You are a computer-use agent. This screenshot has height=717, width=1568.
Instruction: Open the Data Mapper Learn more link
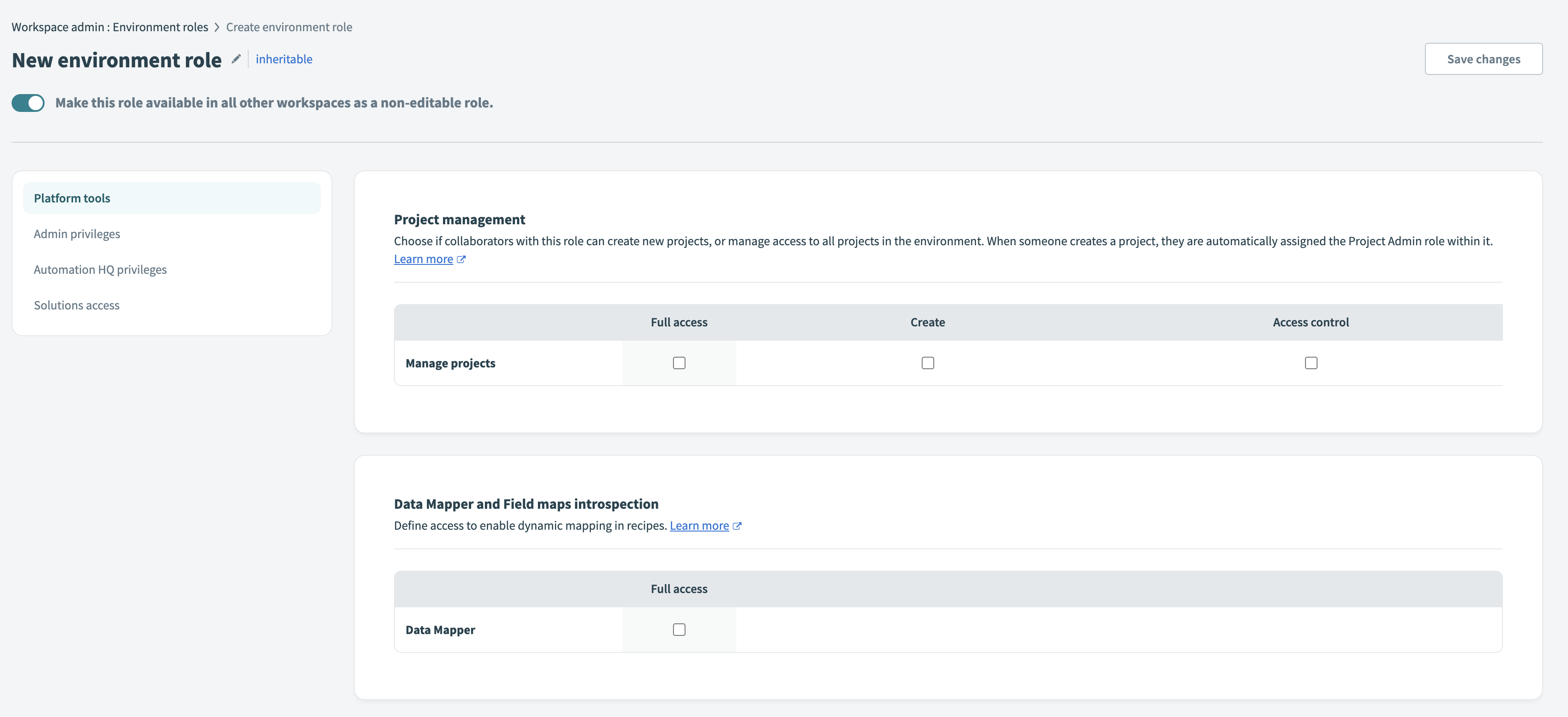(x=699, y=526)
